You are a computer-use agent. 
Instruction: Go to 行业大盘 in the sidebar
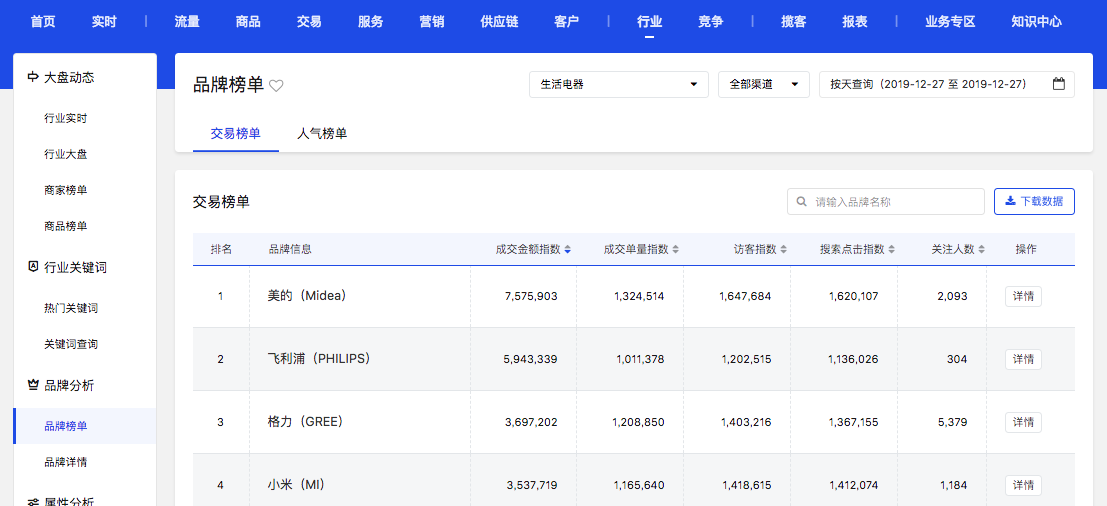[x=66, y=154]
